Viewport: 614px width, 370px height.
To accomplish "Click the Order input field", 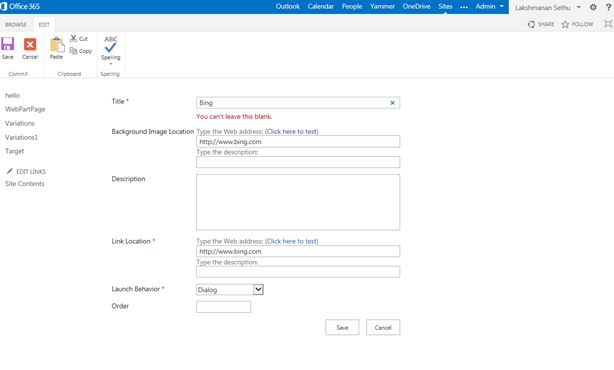I will [223, 307].
